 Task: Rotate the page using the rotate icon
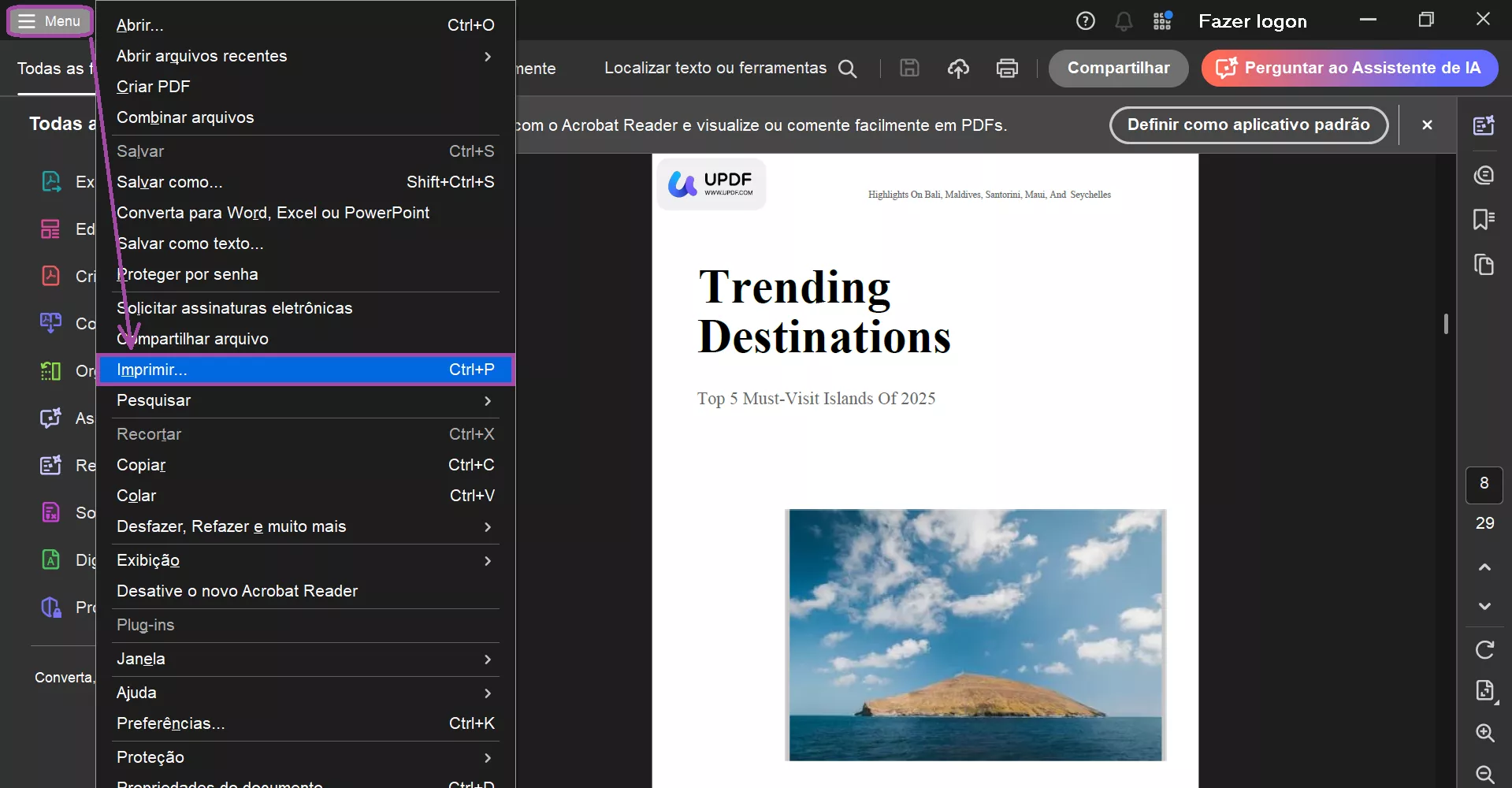tap(1484, 650)
